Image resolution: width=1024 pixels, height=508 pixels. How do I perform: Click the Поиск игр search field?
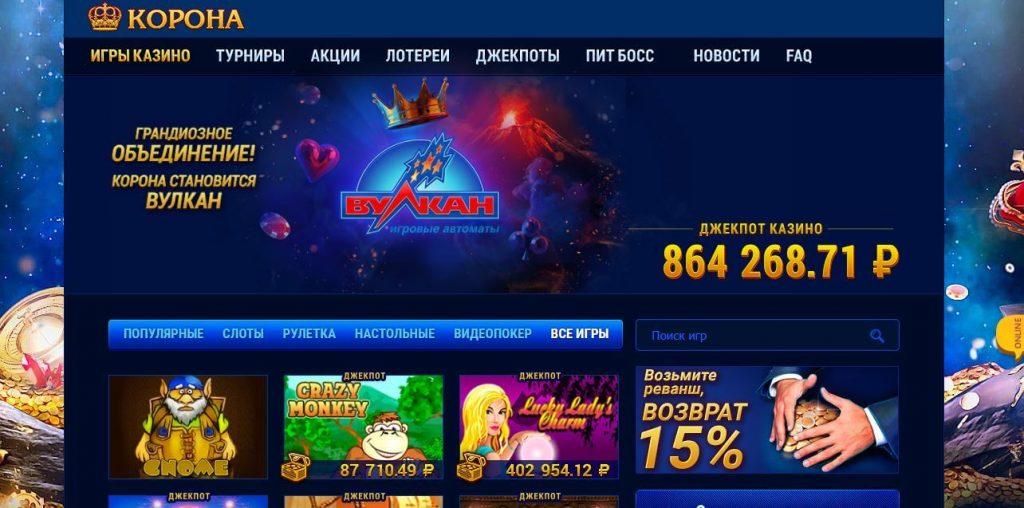[x=767, y=336]
